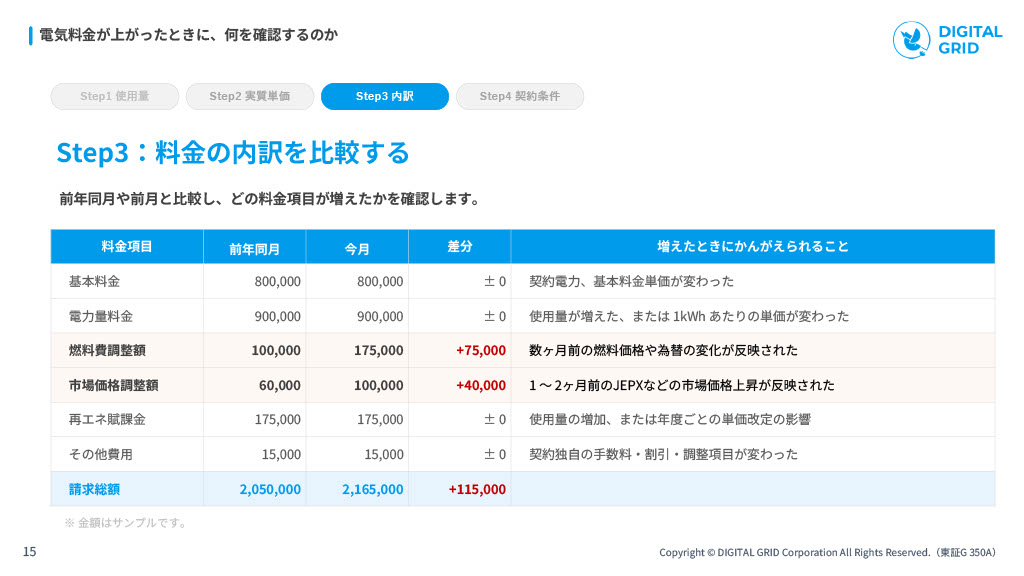
Task: Click the 前年同月や前月と比較し subtitle sentence
Action: [x=270, y=199]
